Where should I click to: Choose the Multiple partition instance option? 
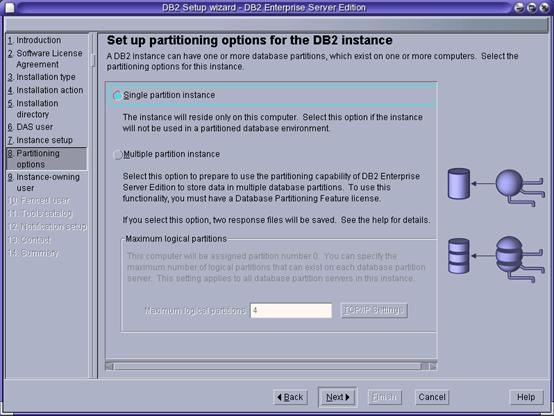[x=117, y=154]
